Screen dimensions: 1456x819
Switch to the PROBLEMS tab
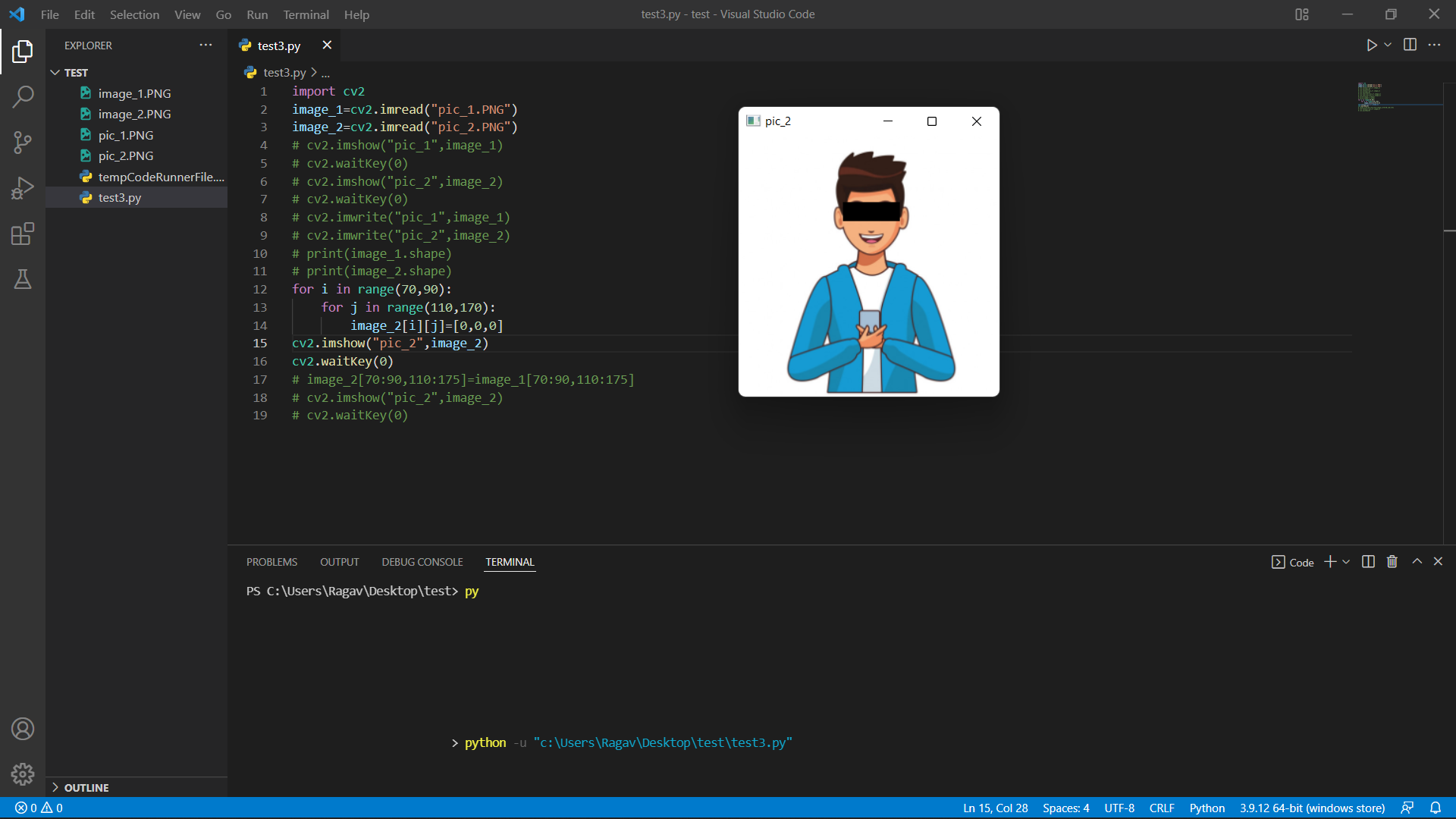(x=271, y=562)
